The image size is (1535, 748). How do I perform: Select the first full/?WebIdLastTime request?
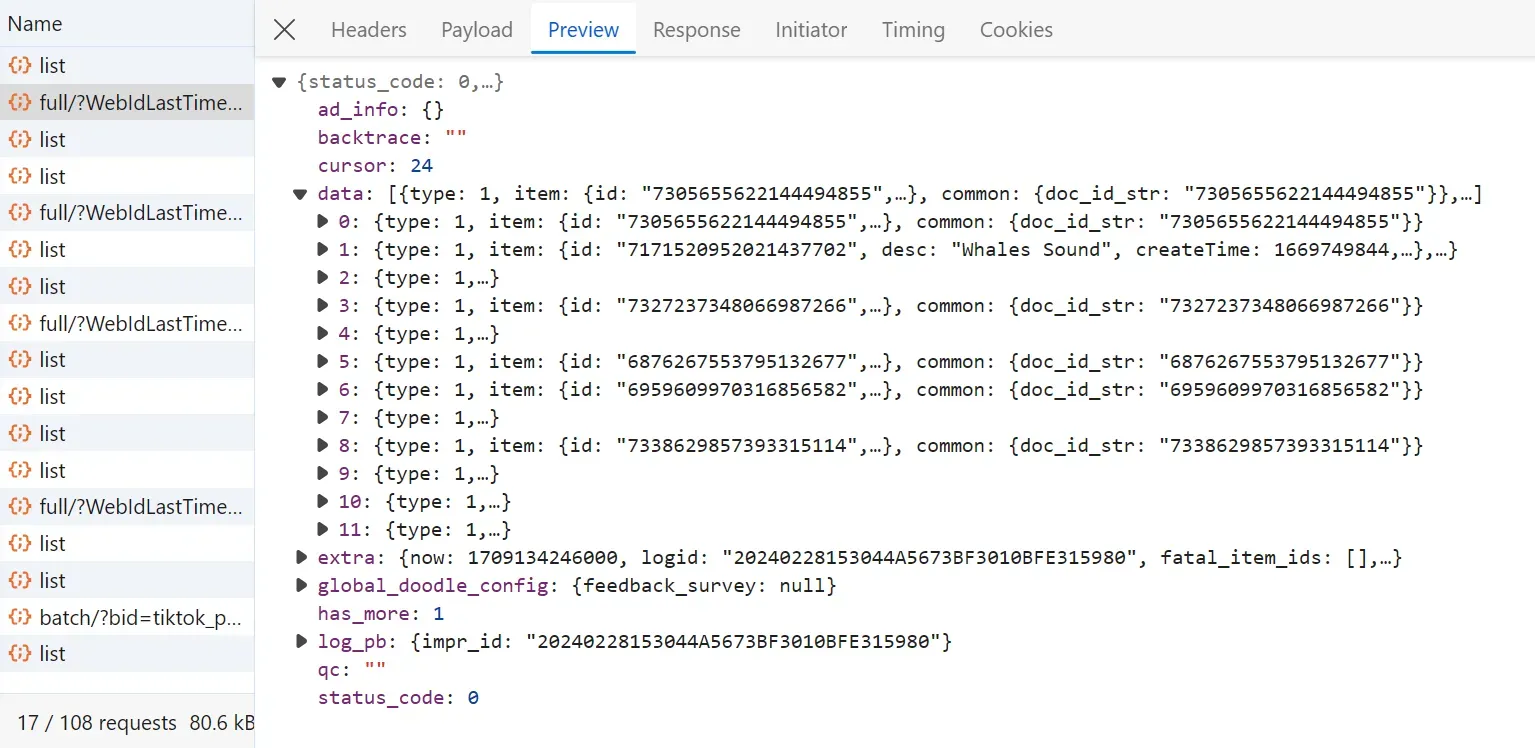coord(128,101)
